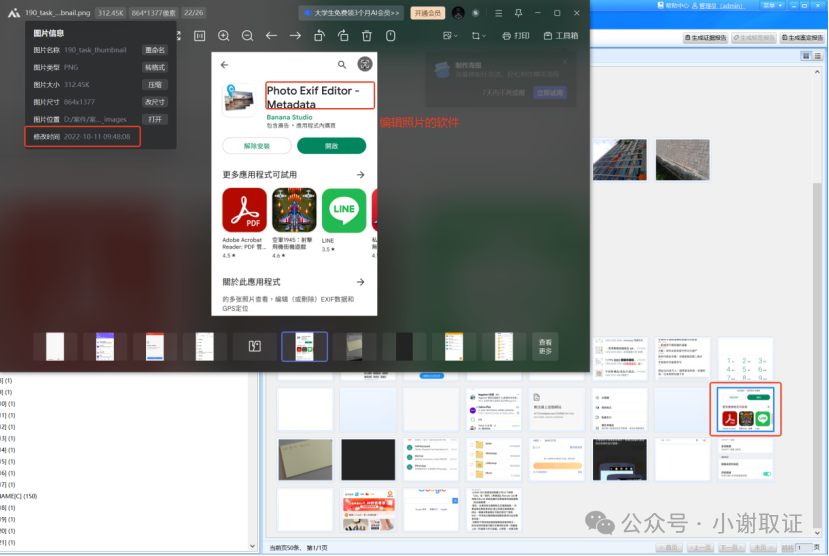Image resolution: width=829 pixels, height=556 pixels.
Task: Rotate the image counterclockwise
Action: click(x=319, y=36)
